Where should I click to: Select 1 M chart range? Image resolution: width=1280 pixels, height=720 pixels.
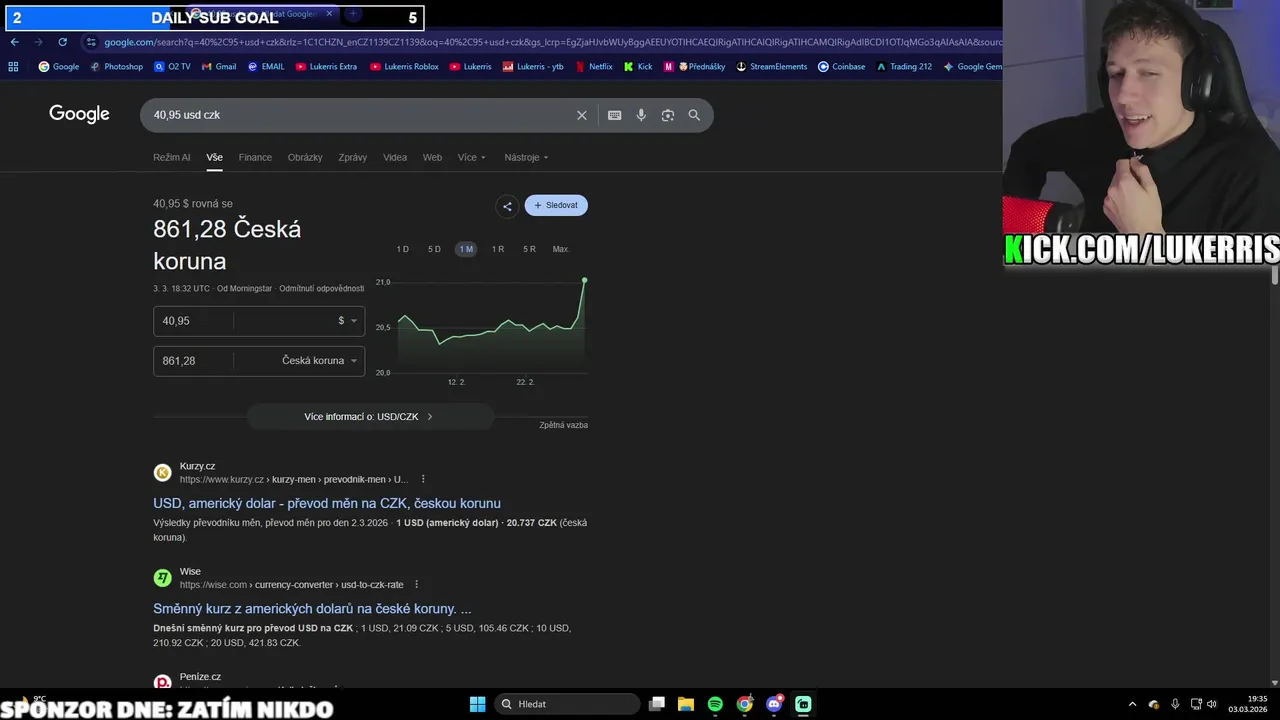[x=466, y=249]
